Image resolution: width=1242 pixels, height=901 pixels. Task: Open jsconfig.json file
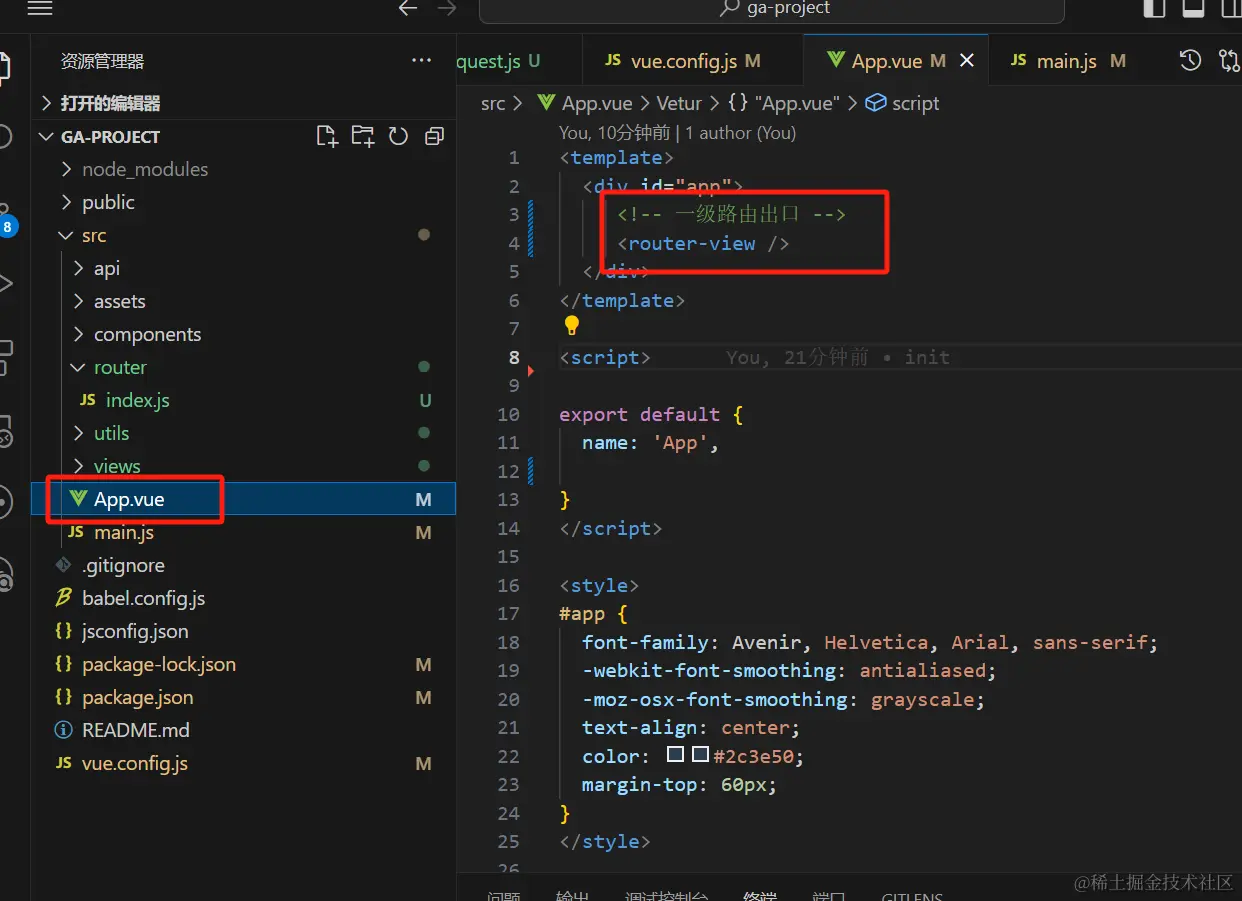(135, 631)
